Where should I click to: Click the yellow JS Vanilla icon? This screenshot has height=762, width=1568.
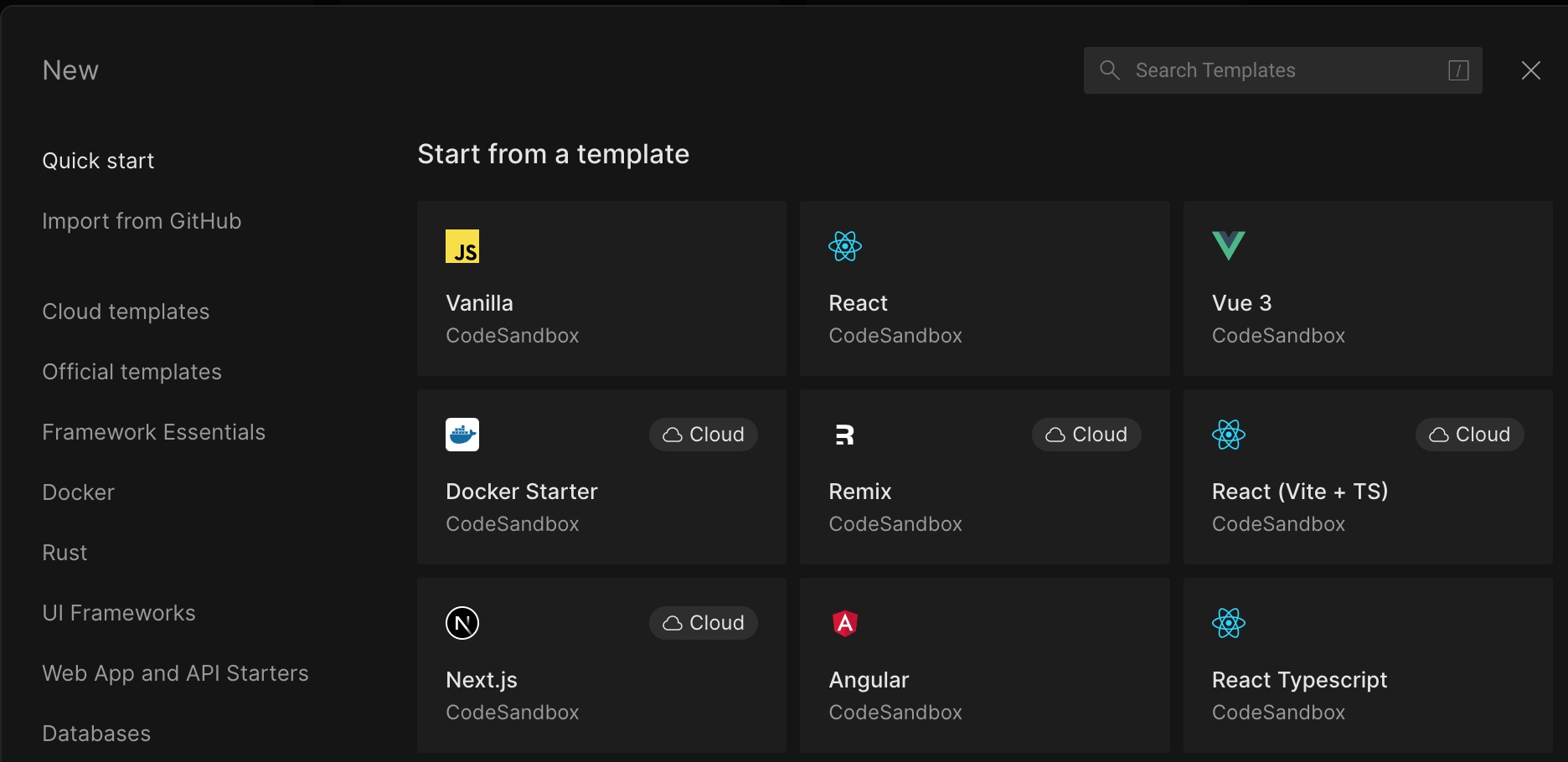(462, 246)
